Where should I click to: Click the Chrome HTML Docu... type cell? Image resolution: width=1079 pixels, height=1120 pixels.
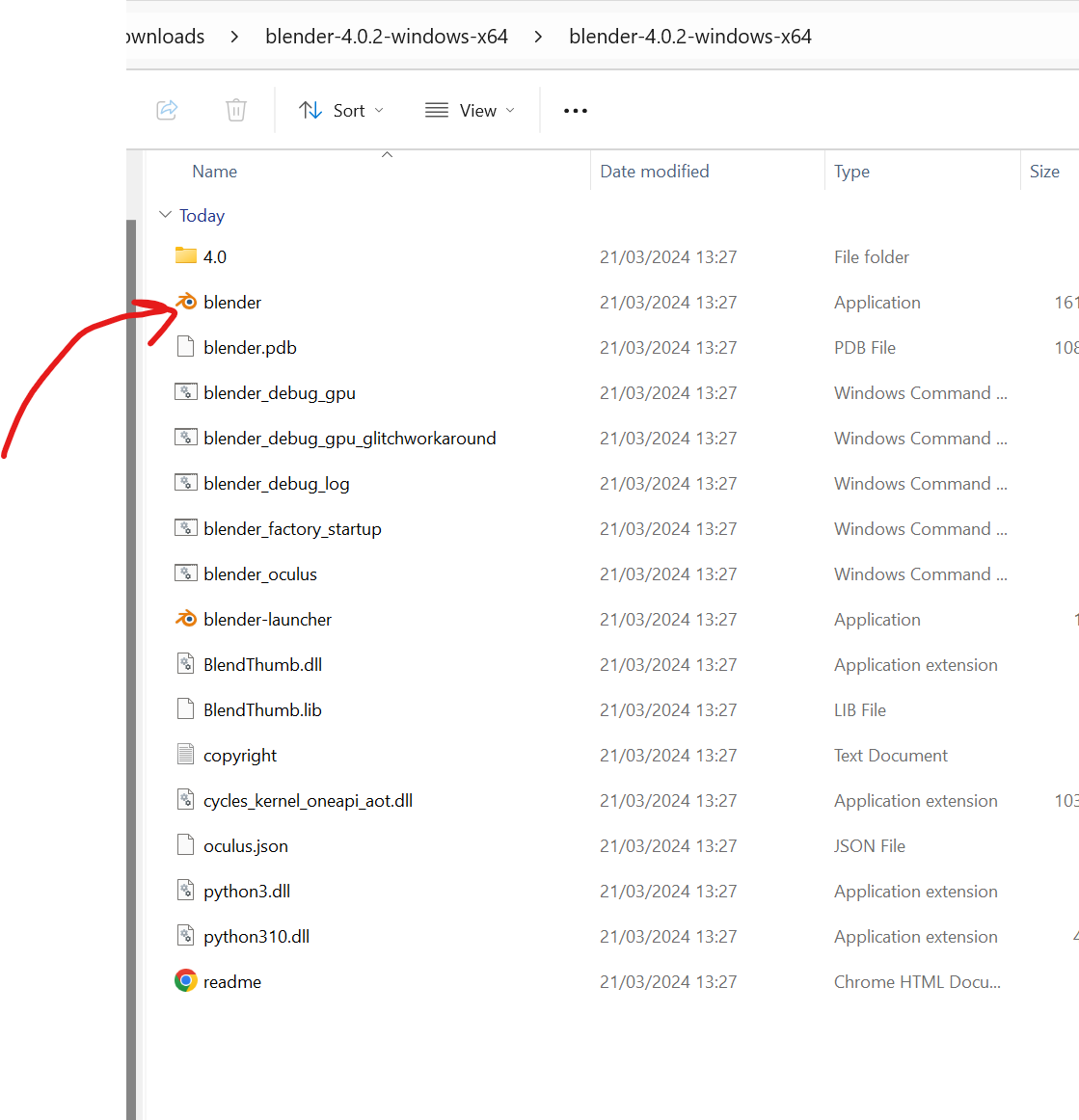918,982
